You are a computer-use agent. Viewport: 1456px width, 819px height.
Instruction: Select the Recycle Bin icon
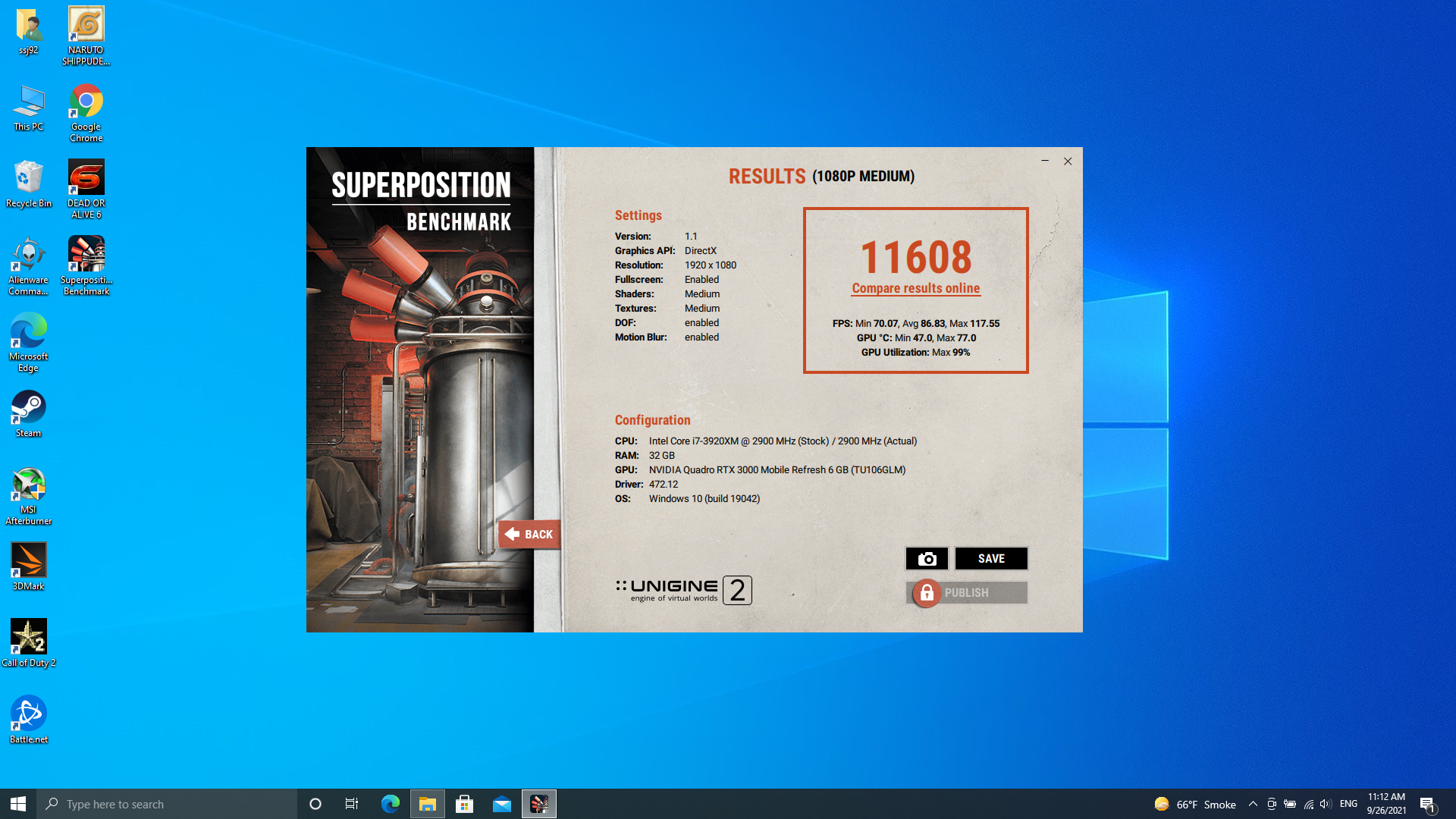point(29,184)
